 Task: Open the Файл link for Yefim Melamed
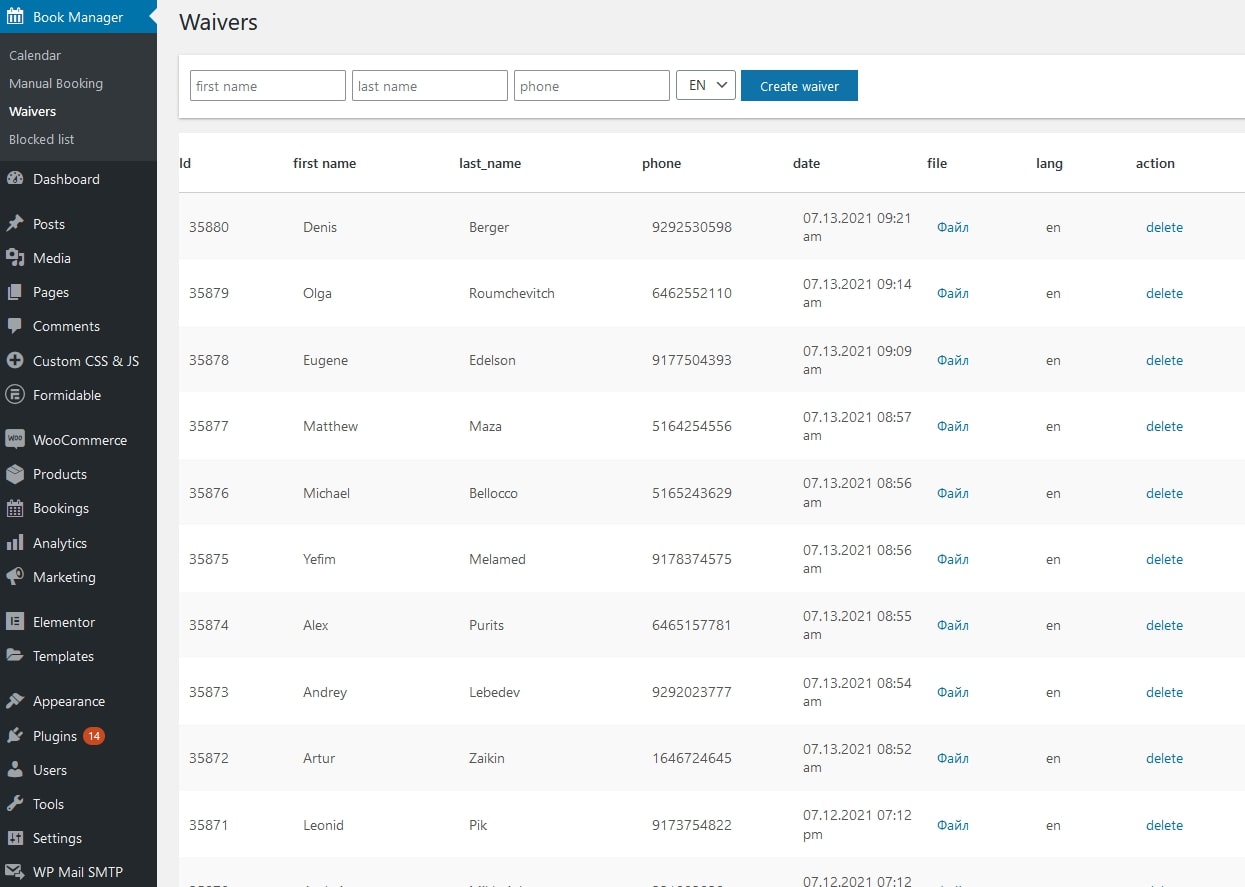click(x=953, y=559)
